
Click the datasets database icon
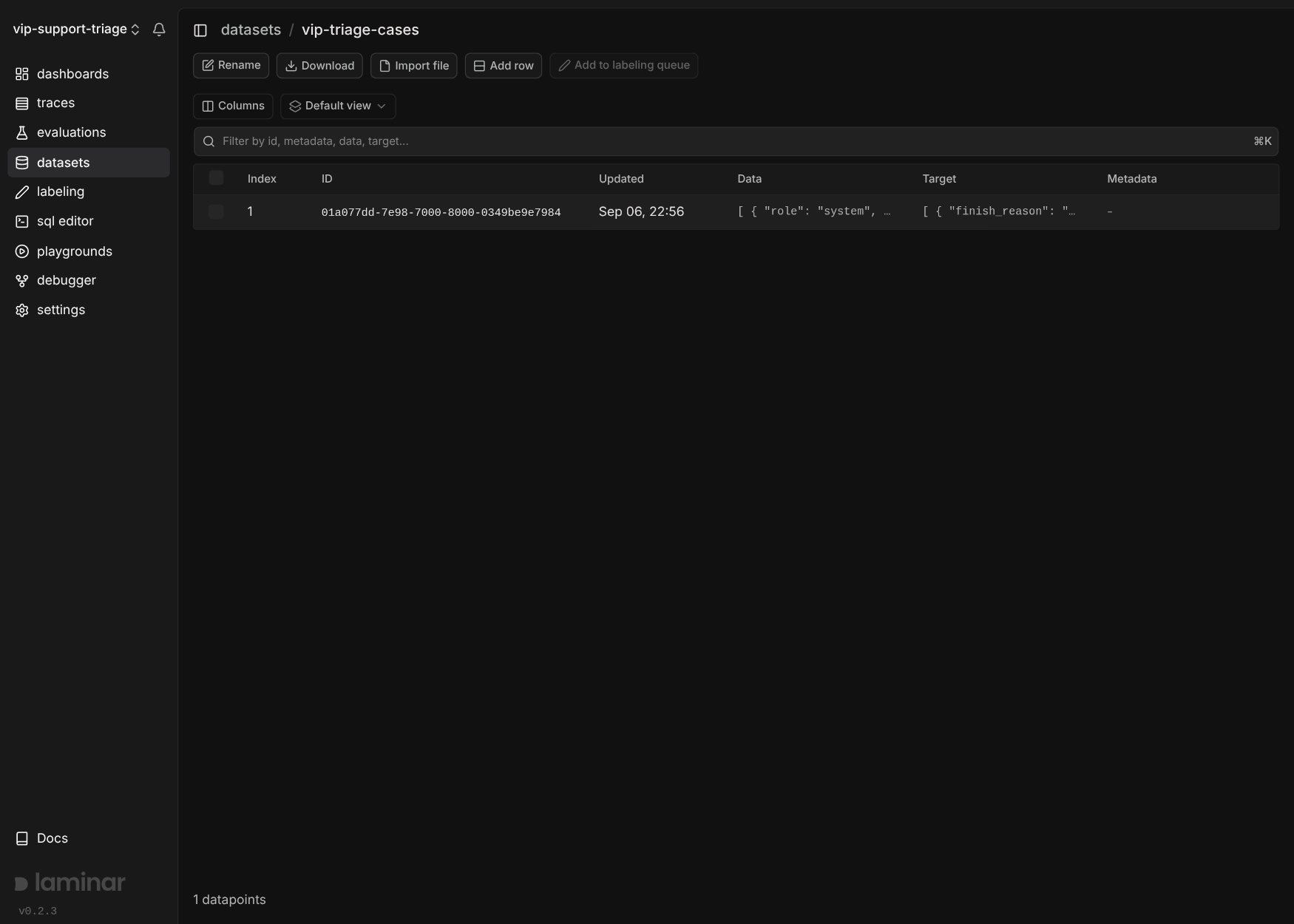tap(22, 163)
